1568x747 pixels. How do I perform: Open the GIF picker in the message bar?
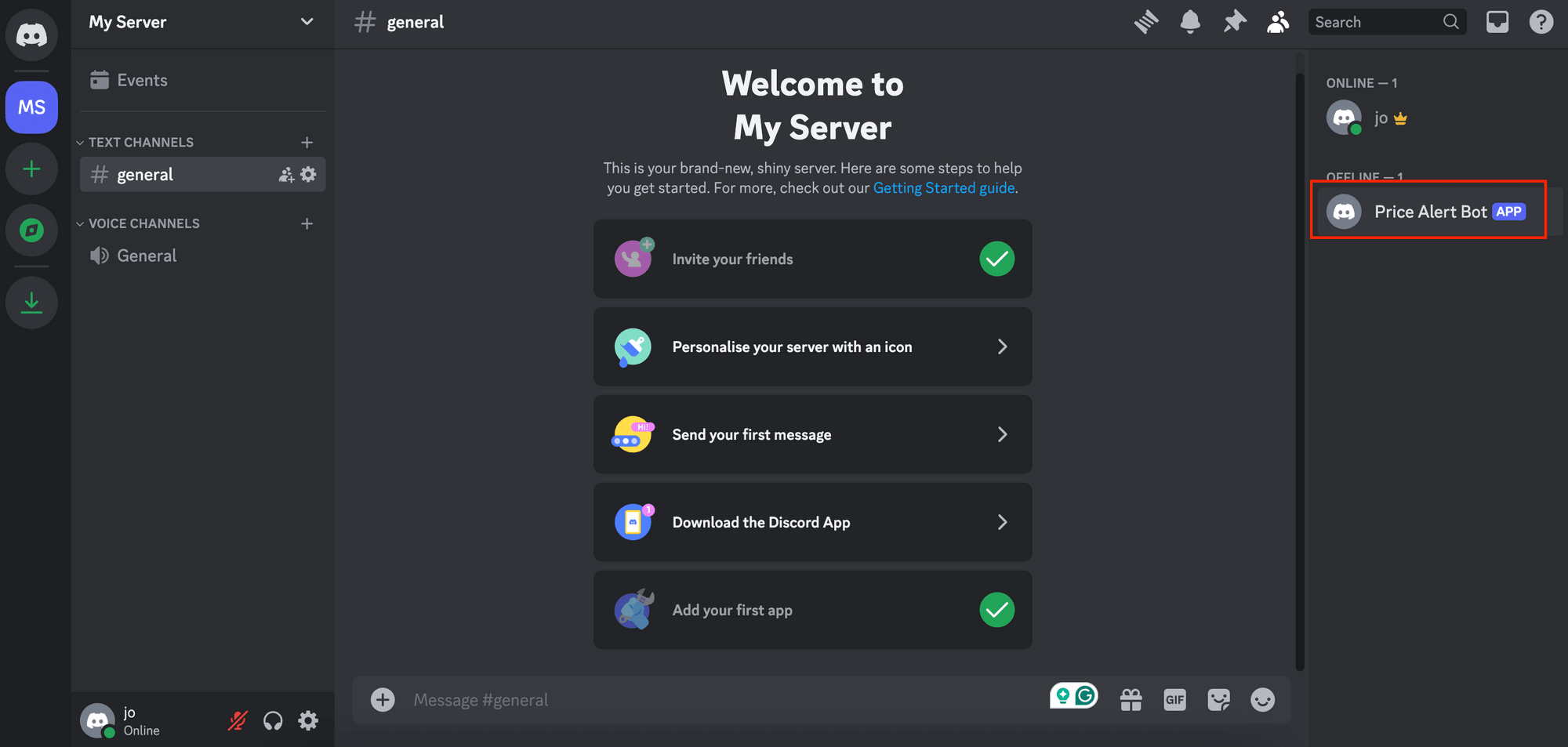pyautogui.click(x=1174, y=699)
